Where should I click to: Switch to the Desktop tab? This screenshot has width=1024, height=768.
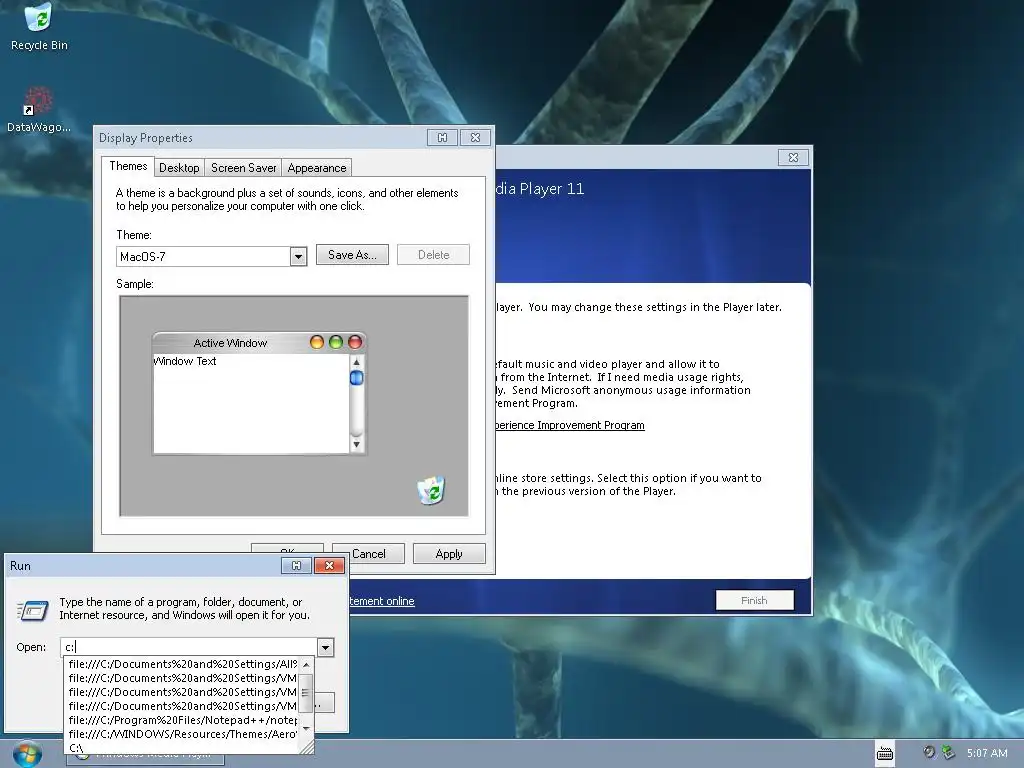tap(179, 168)
